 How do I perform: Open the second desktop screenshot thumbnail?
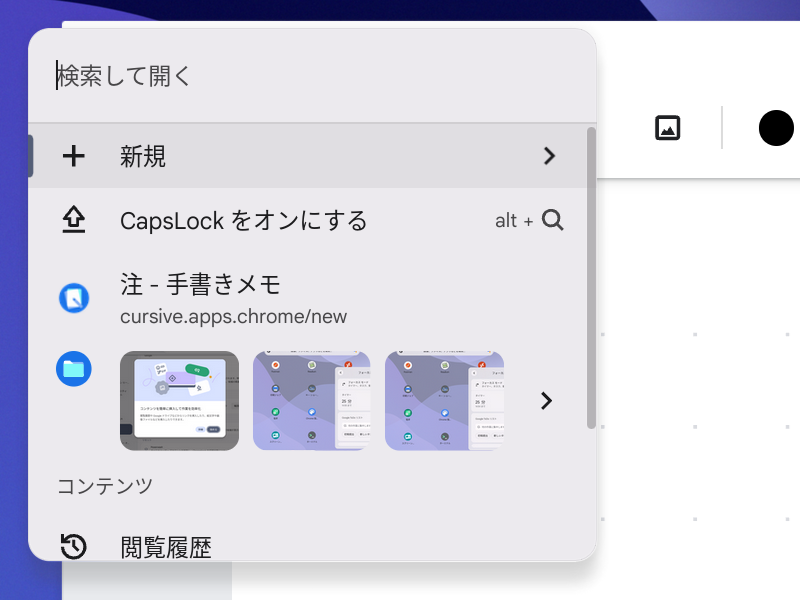coord(311,400)
